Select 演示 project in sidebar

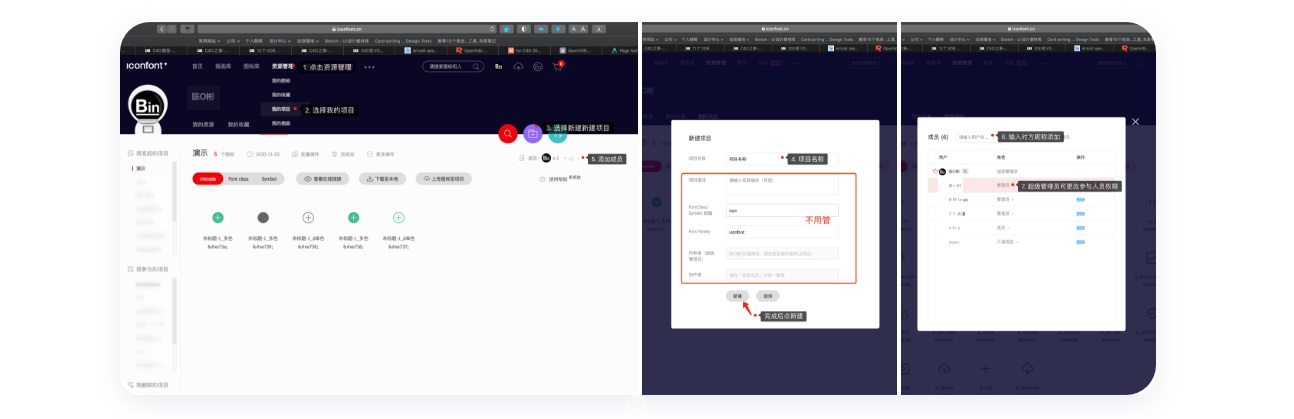[141, 168]
